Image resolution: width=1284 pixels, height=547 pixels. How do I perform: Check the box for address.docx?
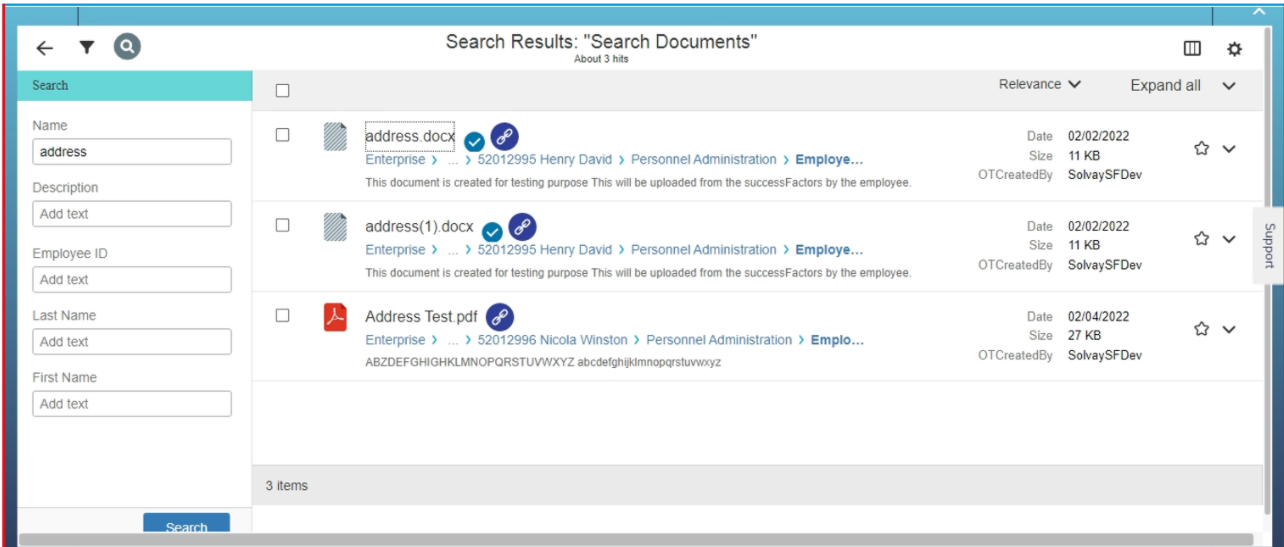click(283, 135)
